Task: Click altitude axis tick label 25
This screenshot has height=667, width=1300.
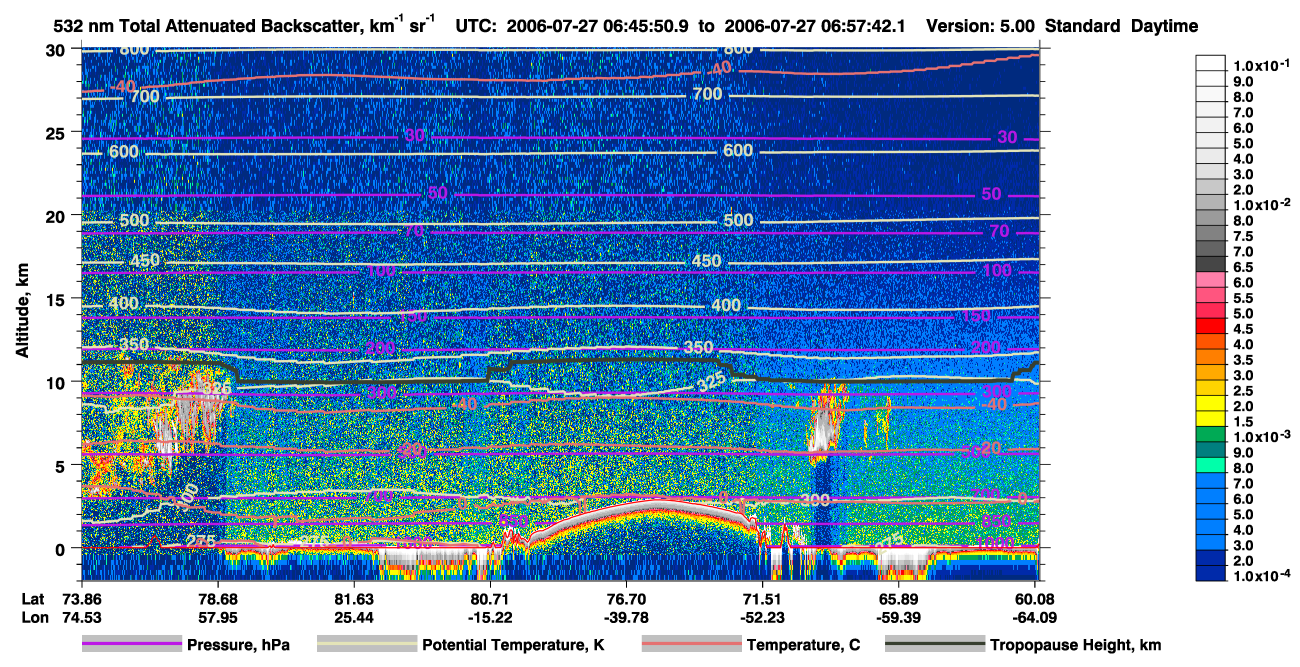Action: point(57,132)
